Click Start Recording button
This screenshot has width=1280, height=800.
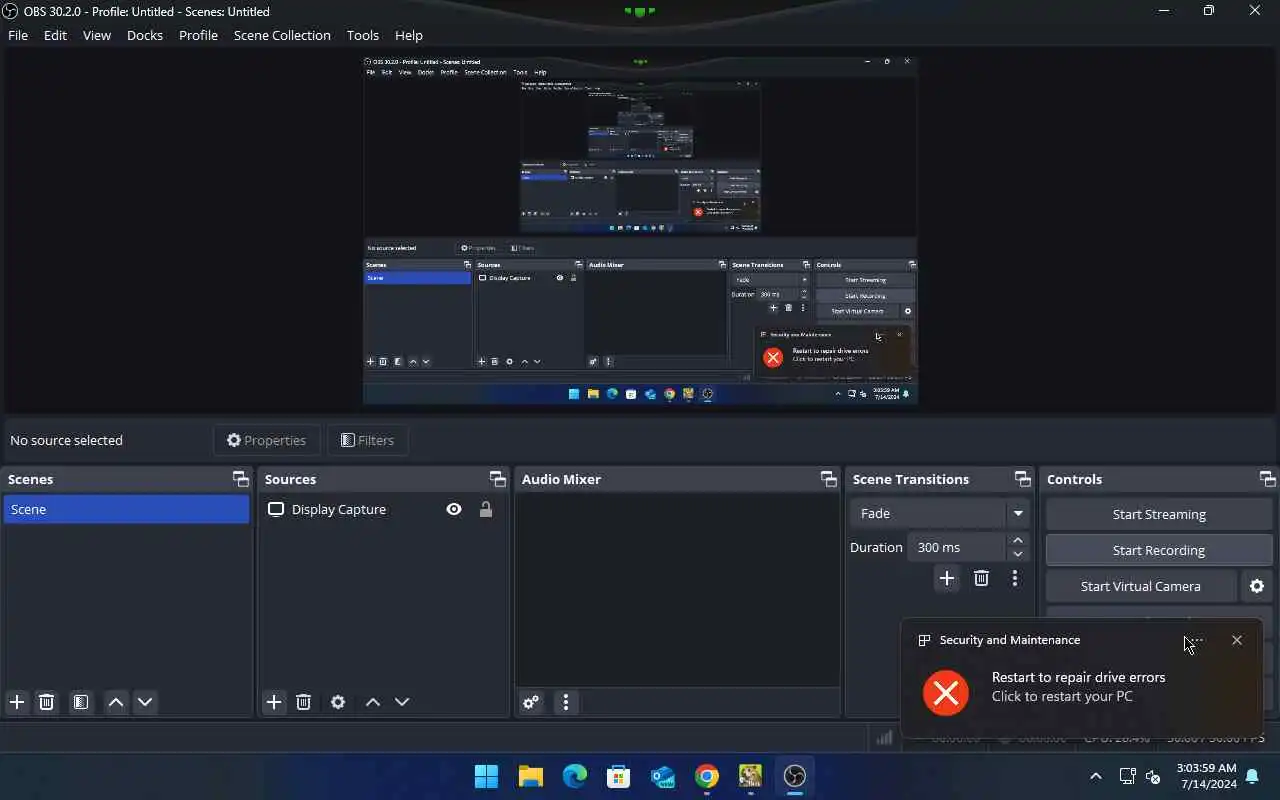point(1159,550)
